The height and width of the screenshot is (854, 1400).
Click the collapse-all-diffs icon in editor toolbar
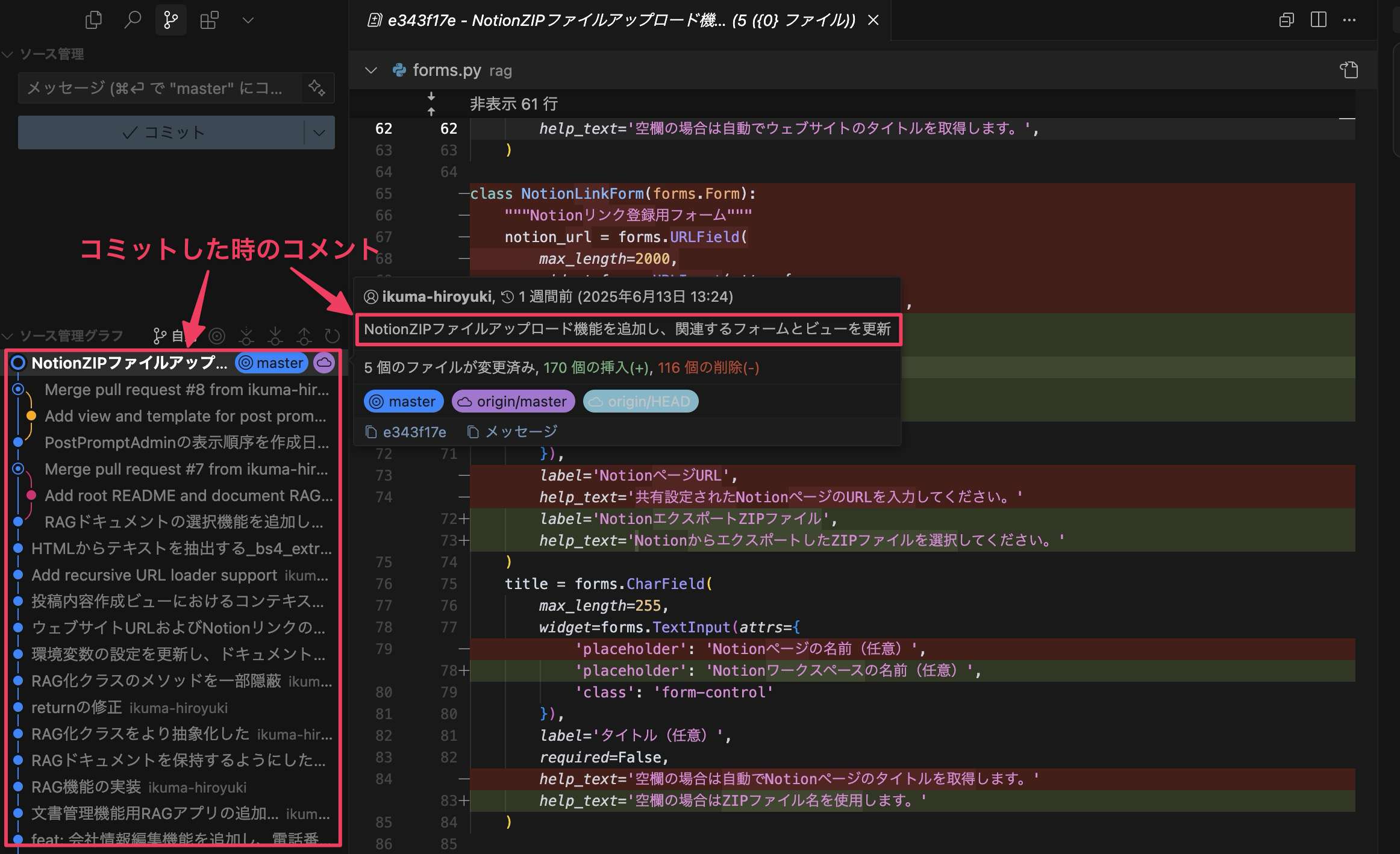pos(1286,20)
